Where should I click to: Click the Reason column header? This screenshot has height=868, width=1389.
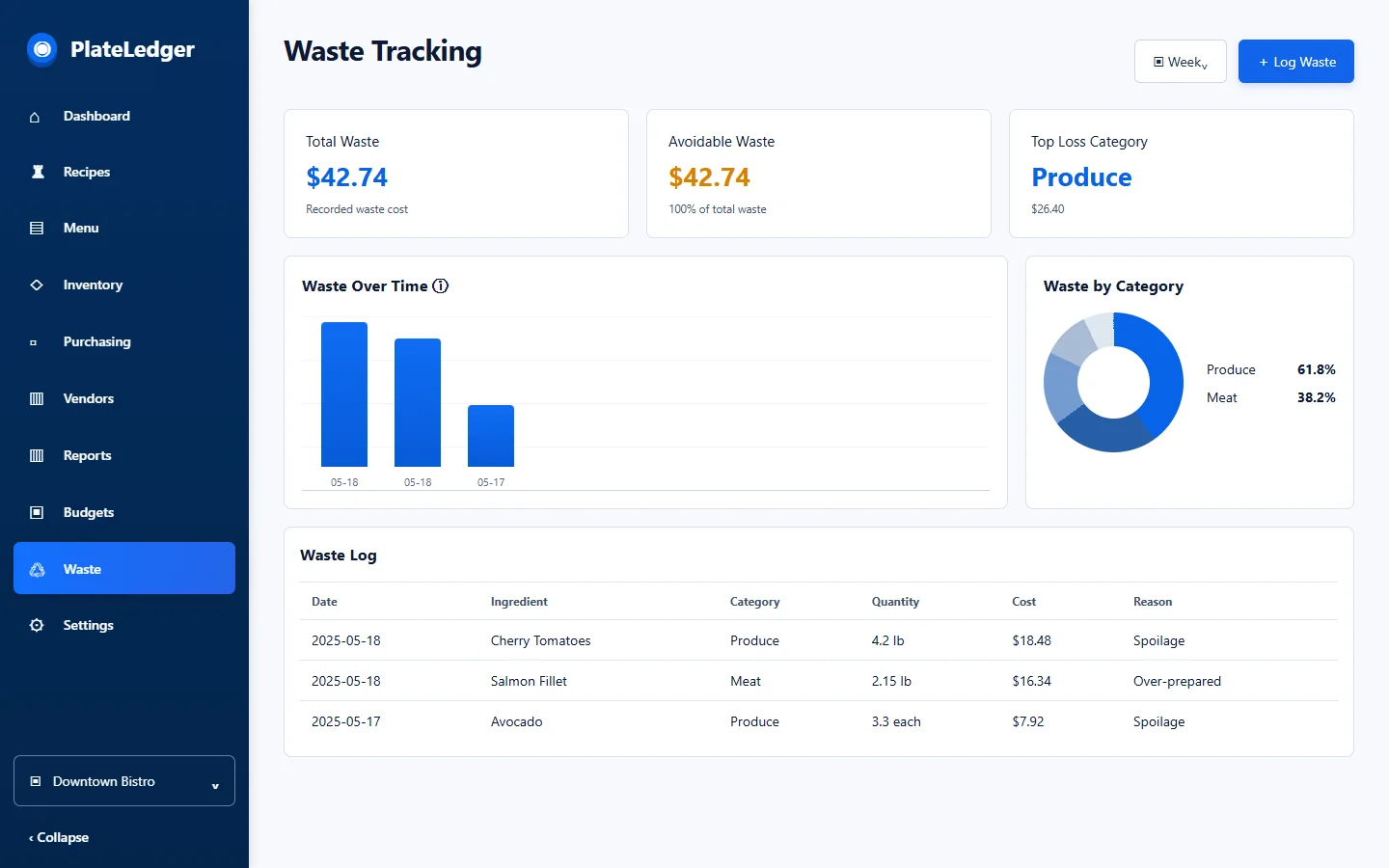point(1153,602)
